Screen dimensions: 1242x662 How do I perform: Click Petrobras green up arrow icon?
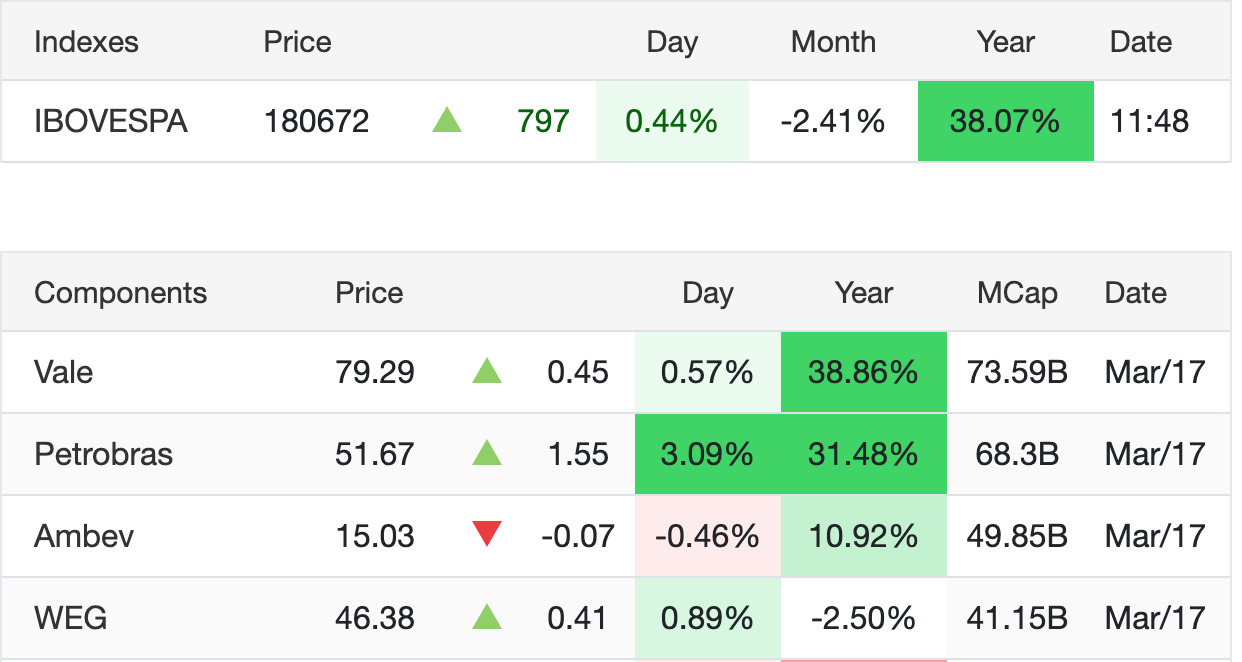point(487,454)
